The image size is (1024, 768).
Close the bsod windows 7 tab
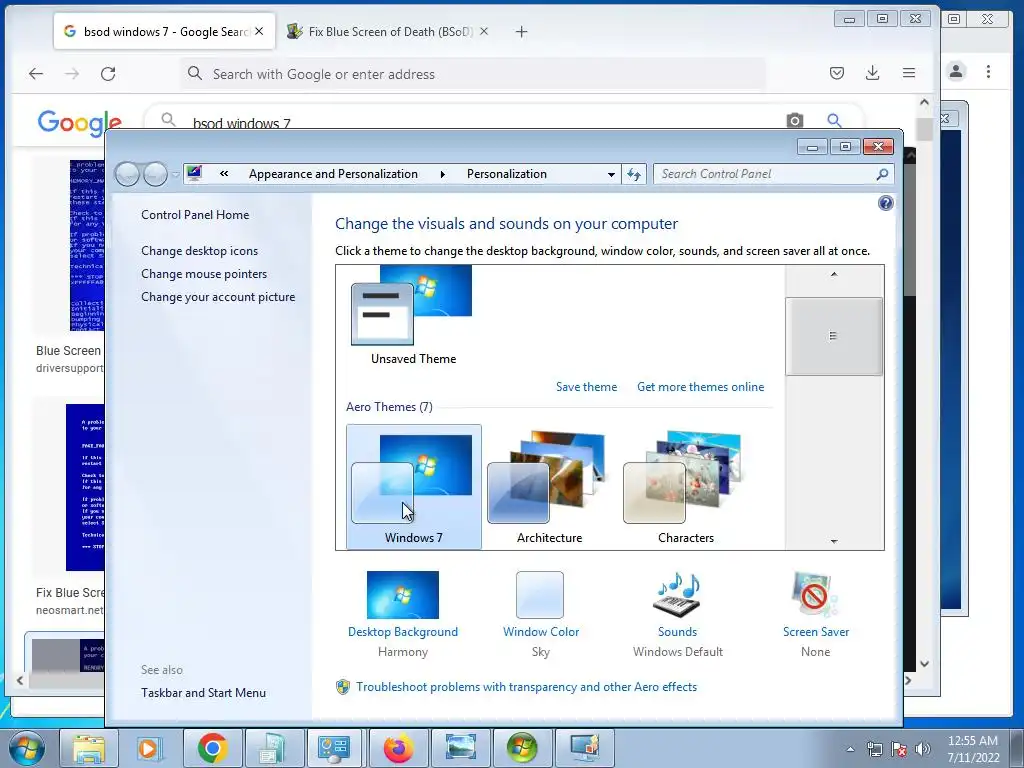click(x=259, y=31)
